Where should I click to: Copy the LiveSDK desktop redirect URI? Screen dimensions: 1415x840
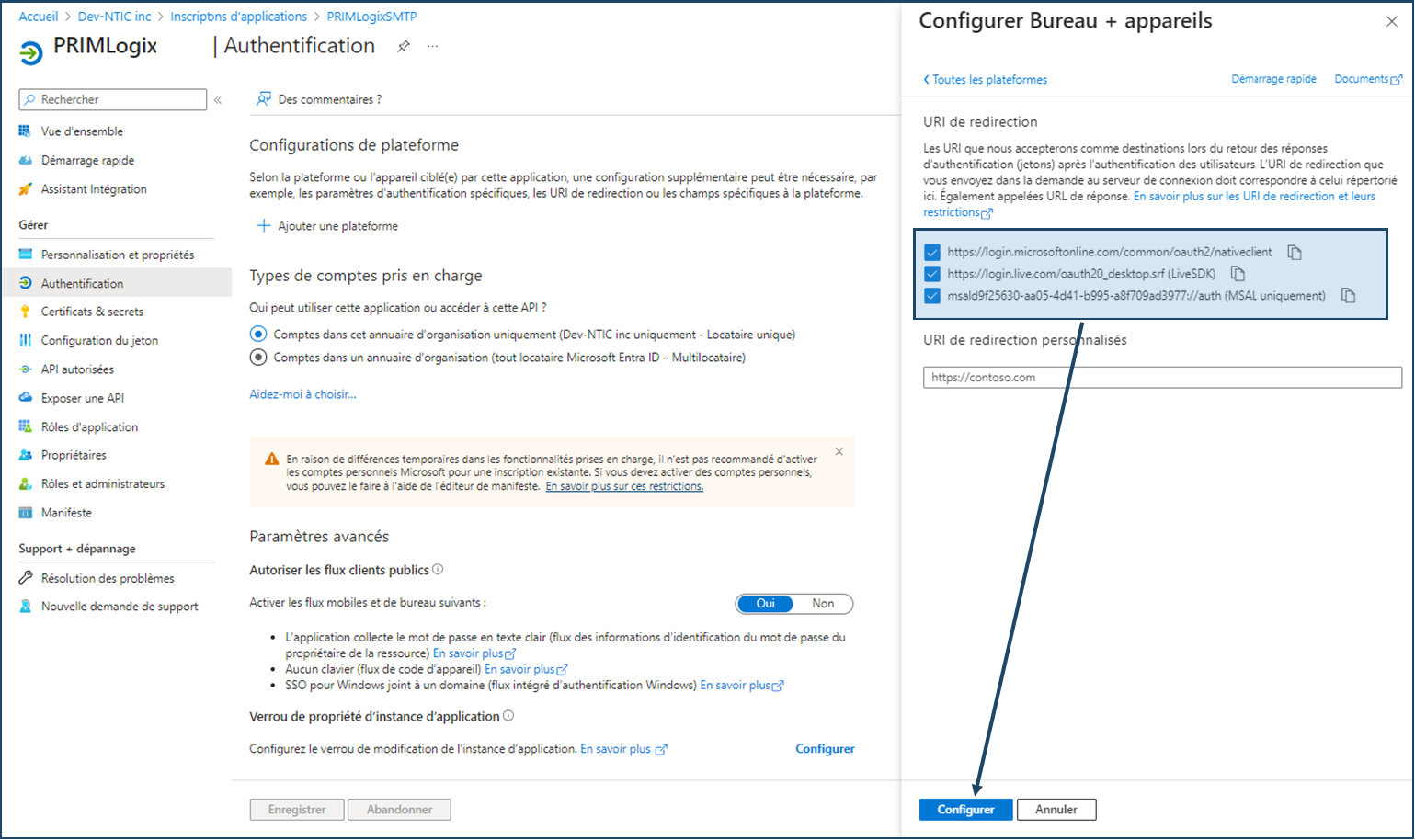pos(1238,274)
